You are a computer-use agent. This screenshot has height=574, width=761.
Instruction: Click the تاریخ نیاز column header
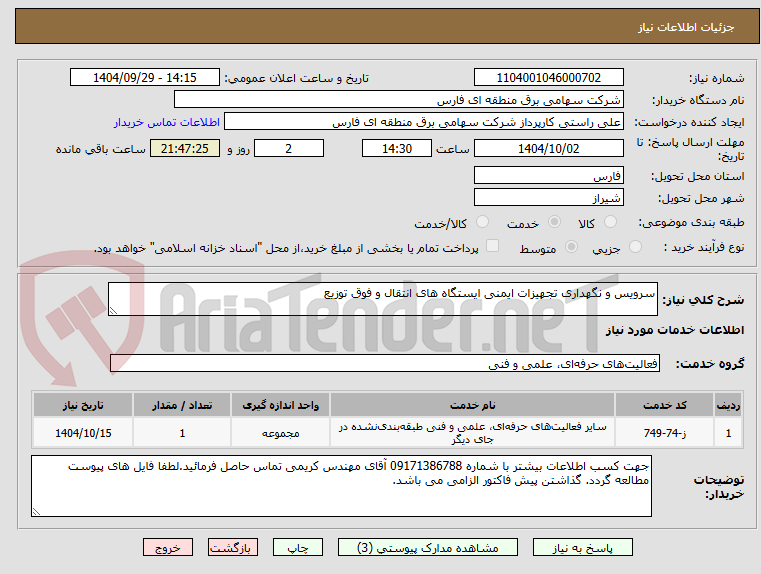[83, 405]
